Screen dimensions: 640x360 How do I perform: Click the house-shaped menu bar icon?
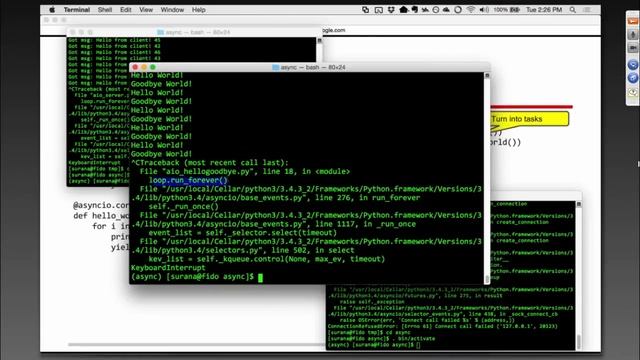click(x=403, y=10)
